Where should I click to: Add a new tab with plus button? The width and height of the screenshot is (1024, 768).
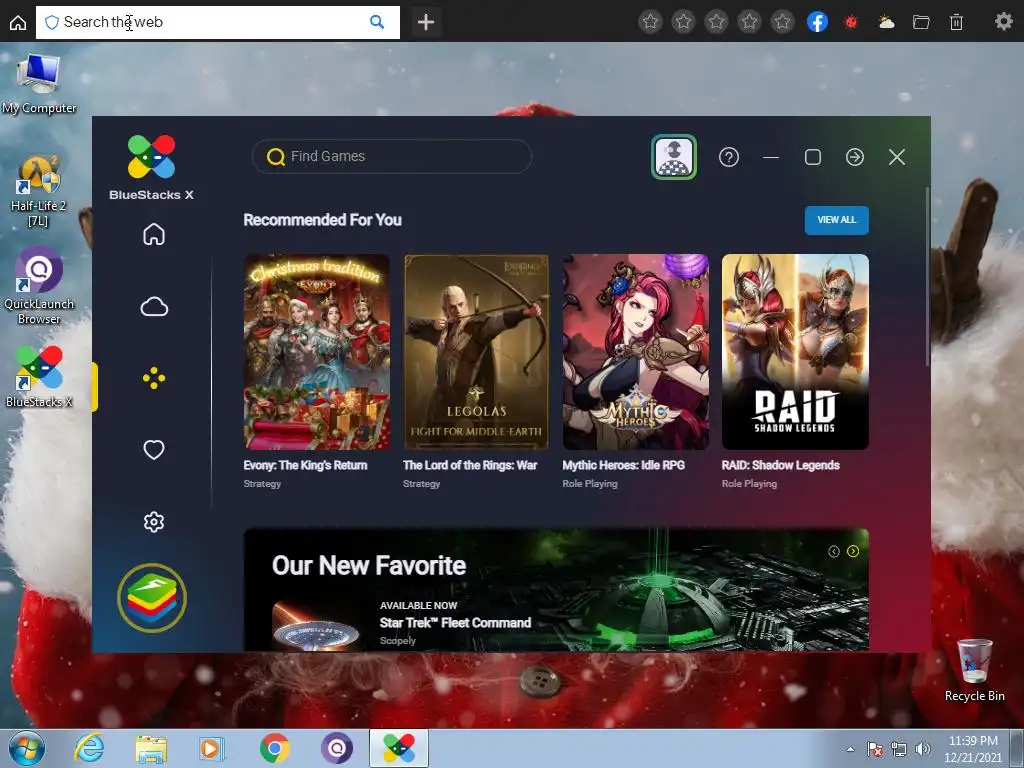tap(426, 22)
